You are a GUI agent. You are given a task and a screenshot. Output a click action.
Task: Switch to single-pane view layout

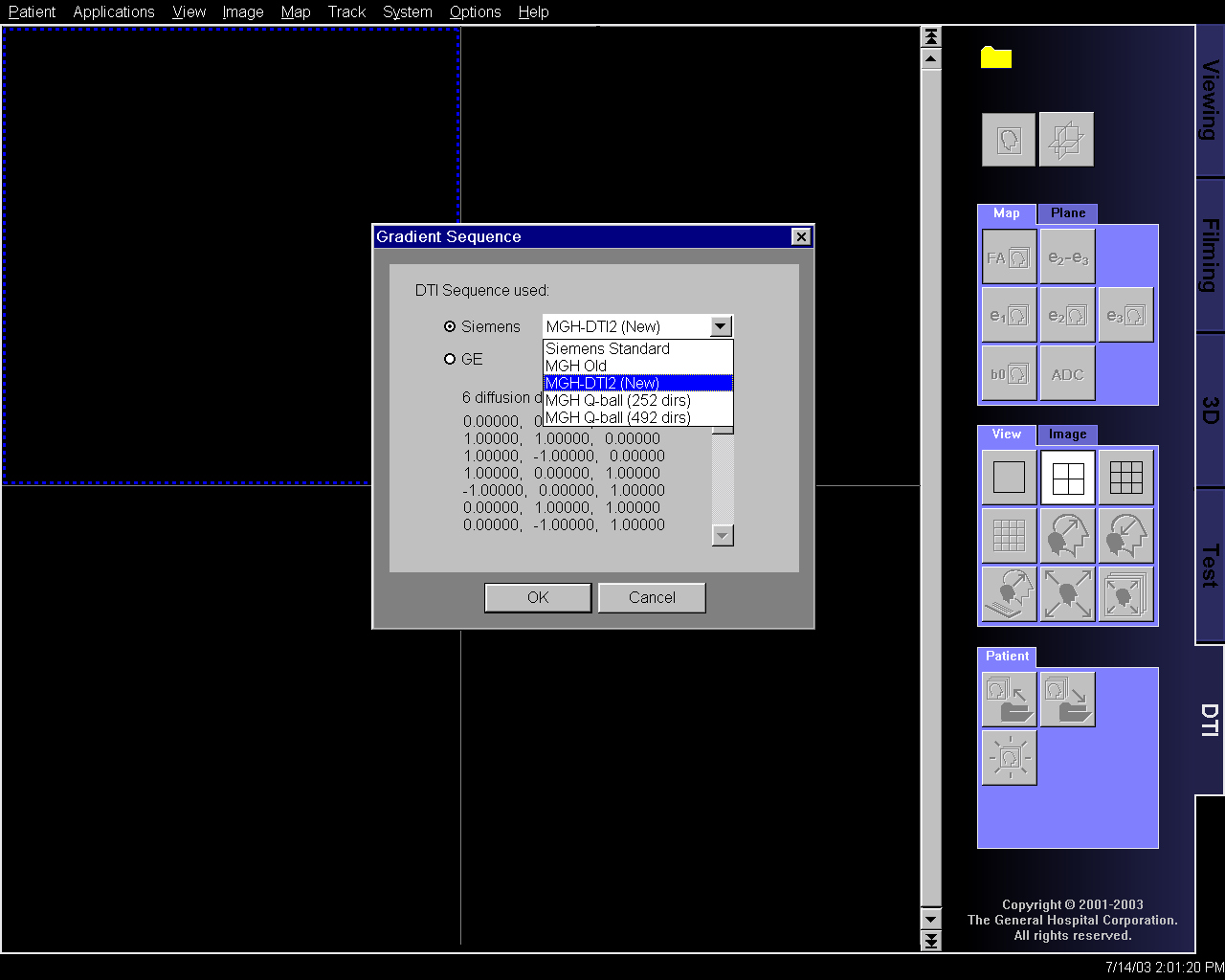1009,478
